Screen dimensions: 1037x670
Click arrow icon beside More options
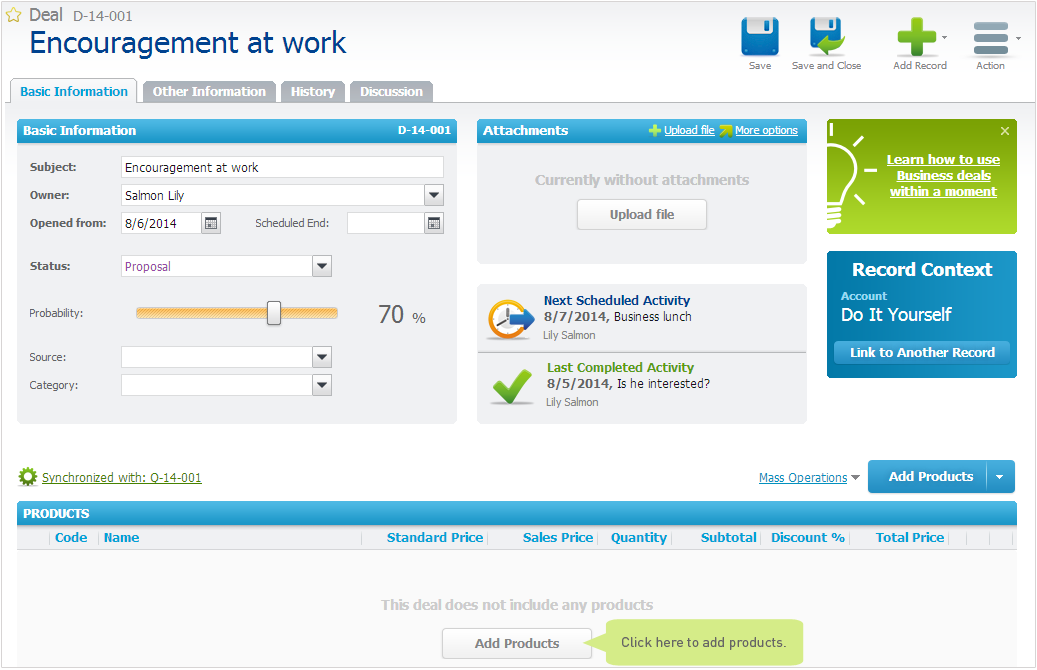pos(726,130)
